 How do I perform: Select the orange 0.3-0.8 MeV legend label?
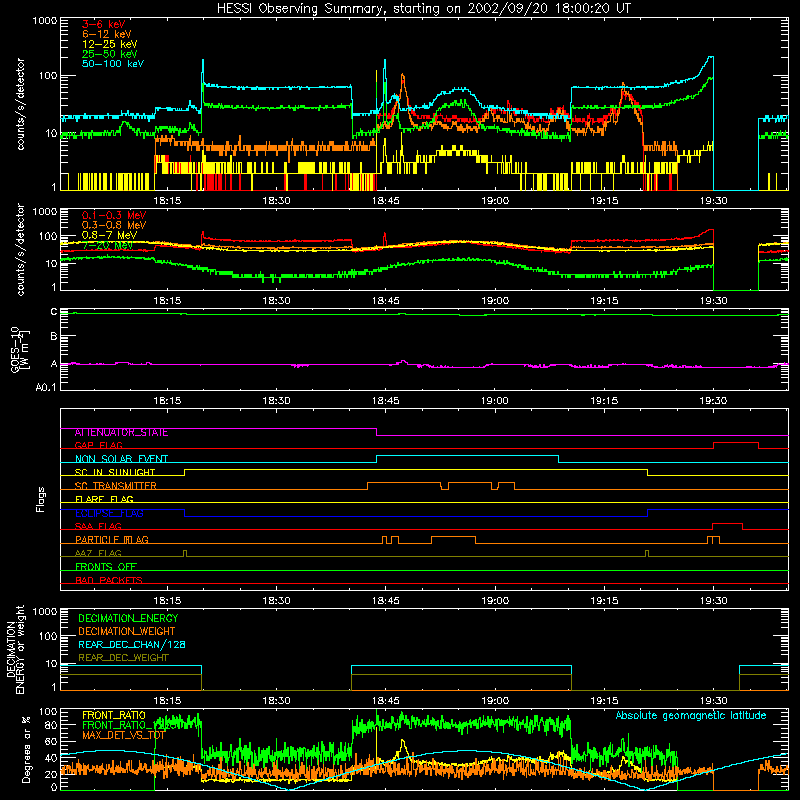[114, 225]
